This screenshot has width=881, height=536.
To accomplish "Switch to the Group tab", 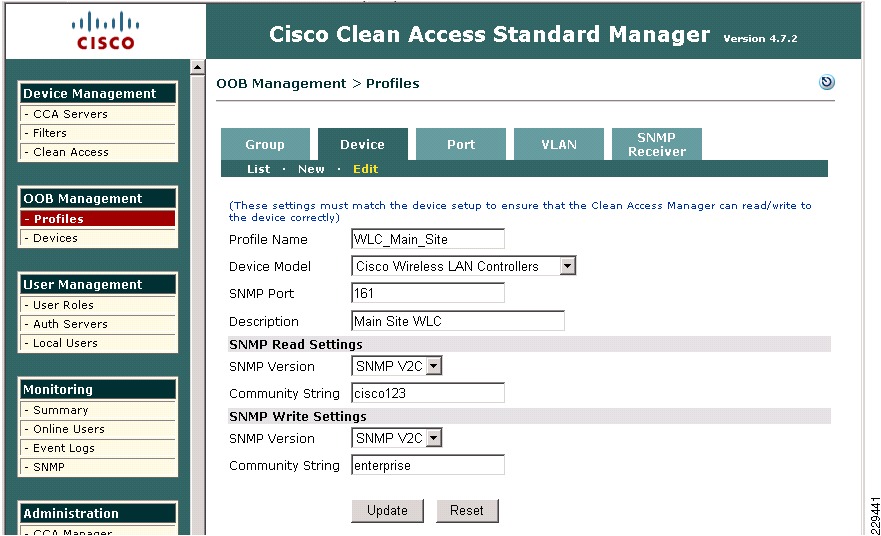I will 265,144.
